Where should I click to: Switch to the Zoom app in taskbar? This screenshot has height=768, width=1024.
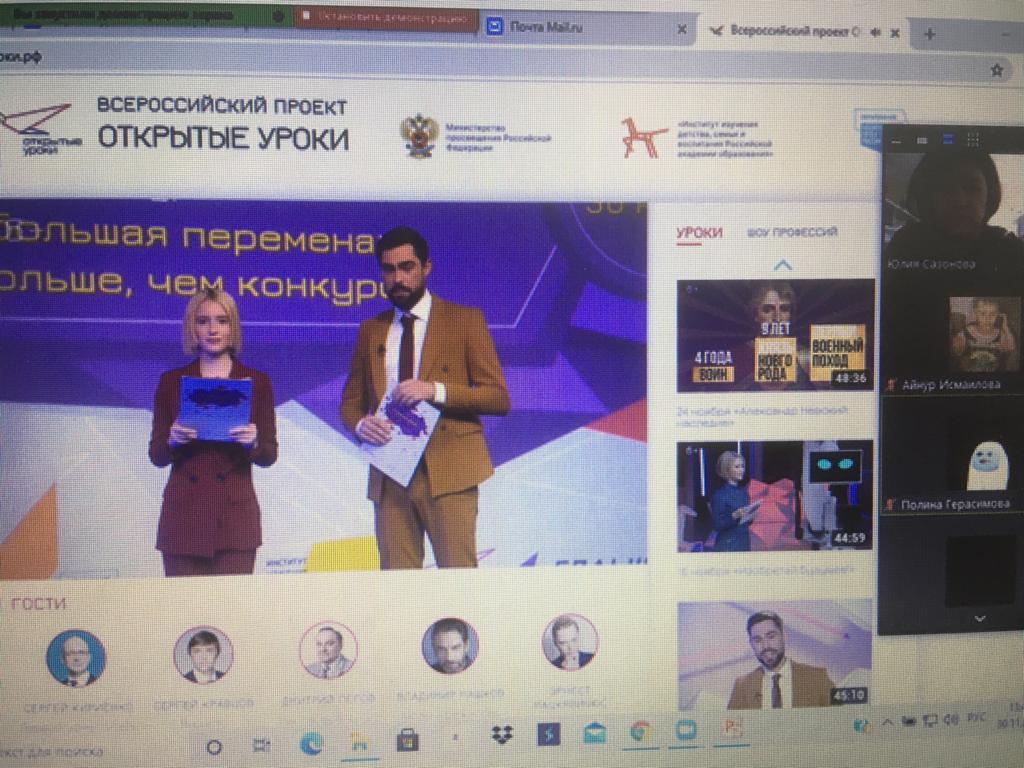point(686,729)
